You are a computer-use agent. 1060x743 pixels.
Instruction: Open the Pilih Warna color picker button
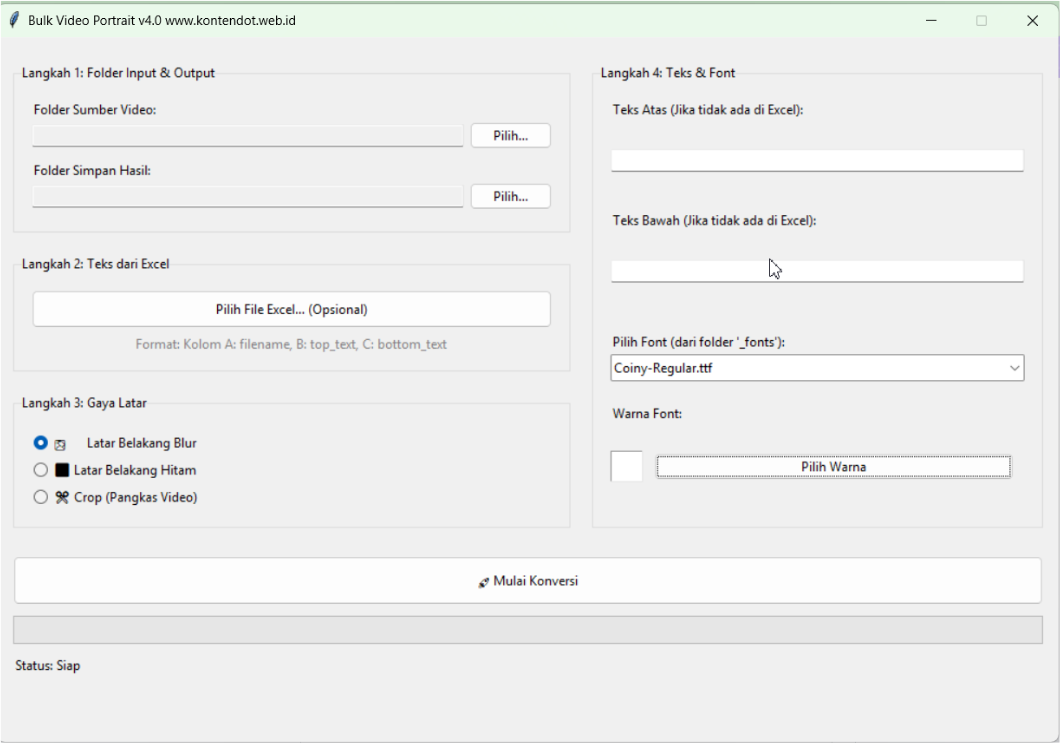(833, 467)
